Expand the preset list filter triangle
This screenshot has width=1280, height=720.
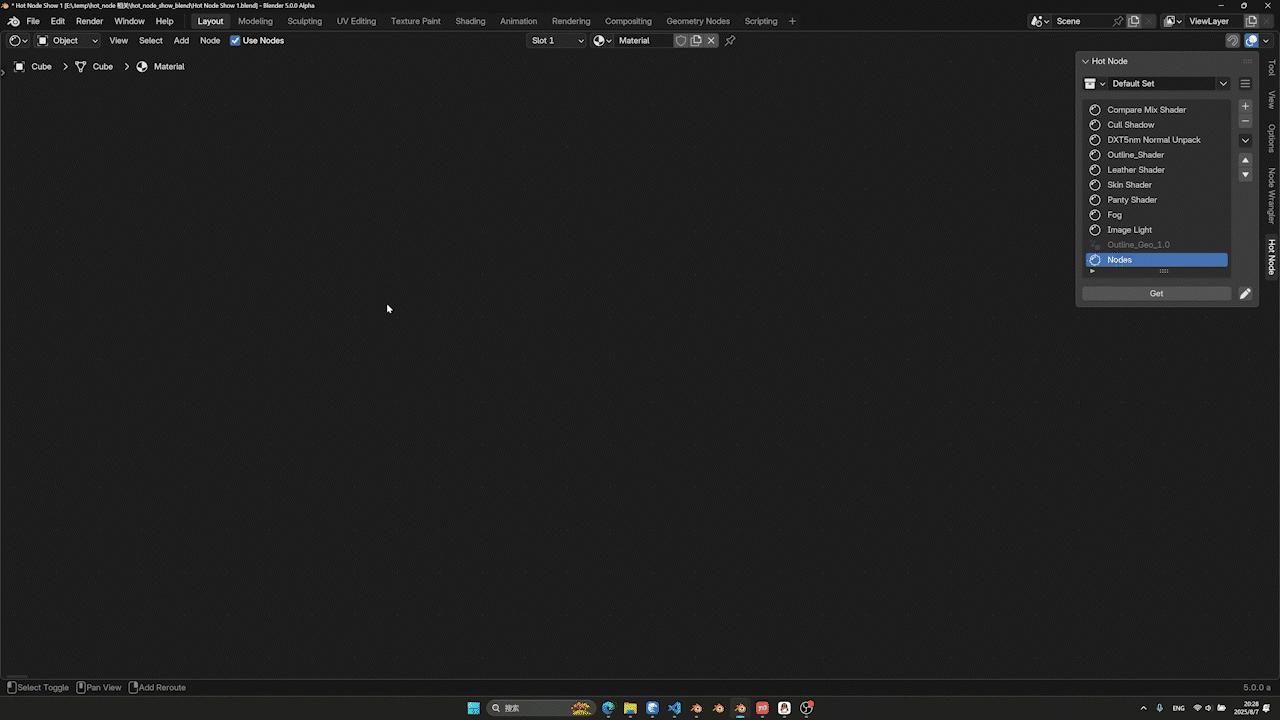[x=1092, y=271]
